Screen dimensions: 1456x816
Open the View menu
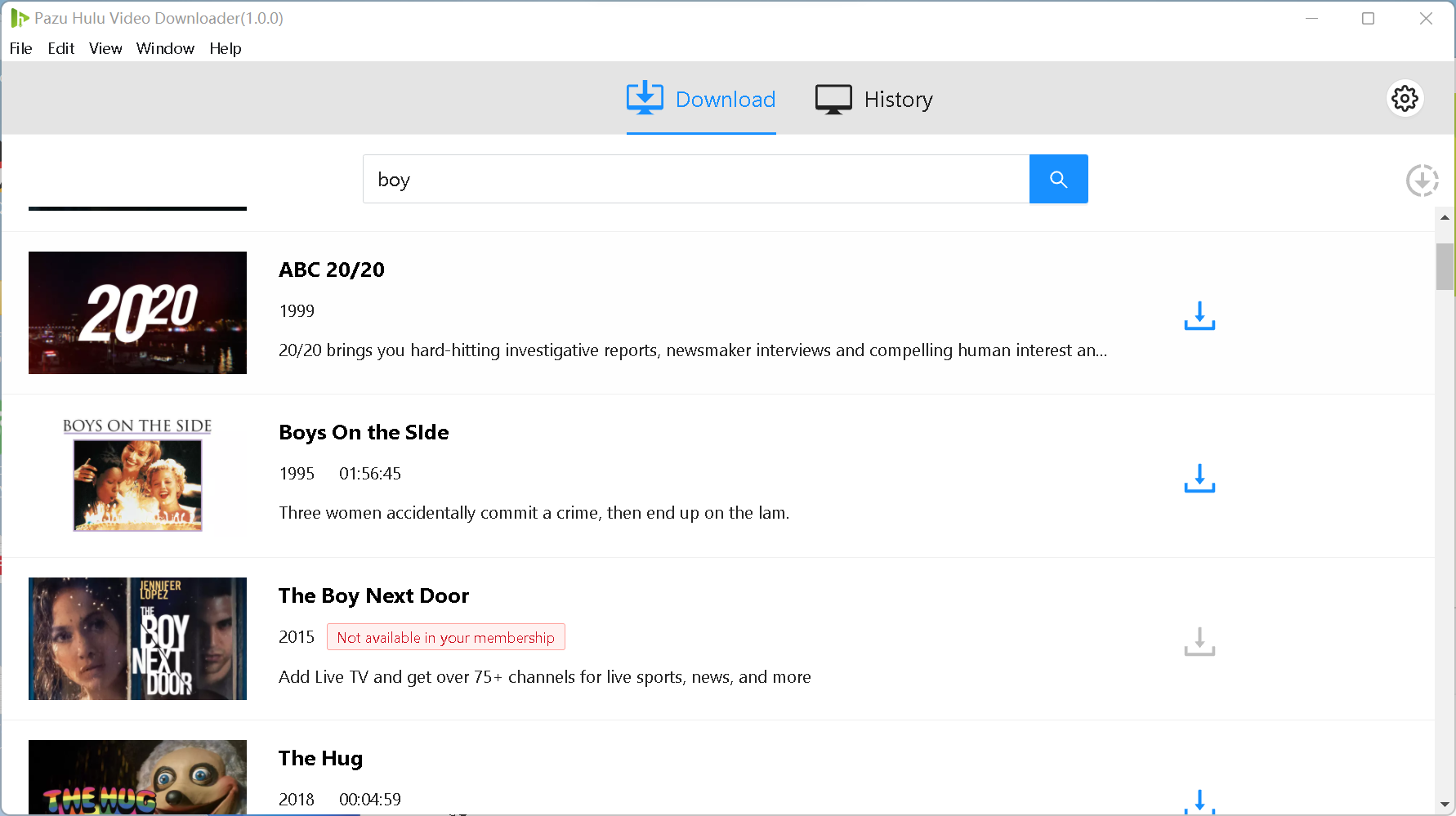105,48
